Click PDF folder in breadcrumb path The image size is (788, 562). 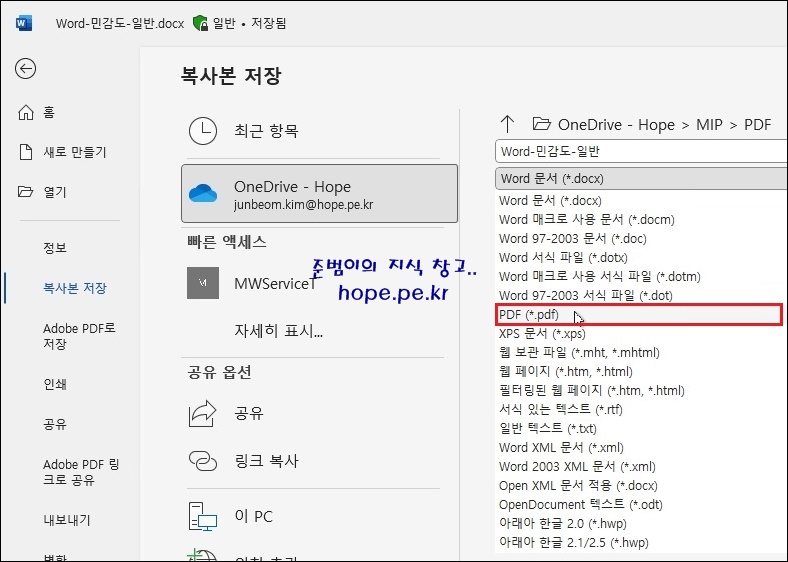pyautogui.click(x=757, y=125)
